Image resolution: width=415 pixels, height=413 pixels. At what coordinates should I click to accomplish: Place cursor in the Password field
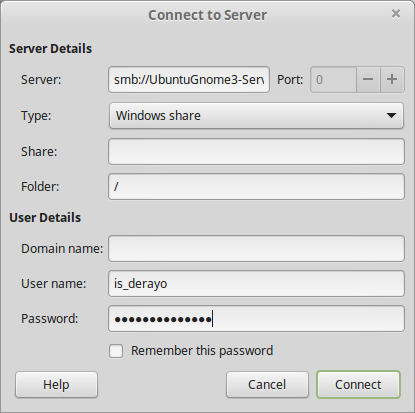pos(256,319)
